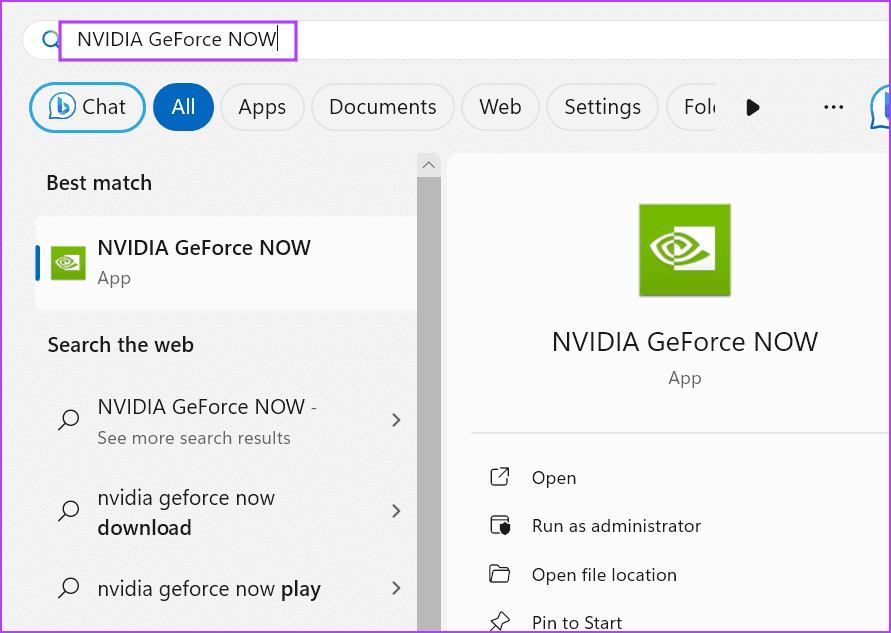Click search icon beside 'nvidia geforce now play'

(x=69, y=588)
